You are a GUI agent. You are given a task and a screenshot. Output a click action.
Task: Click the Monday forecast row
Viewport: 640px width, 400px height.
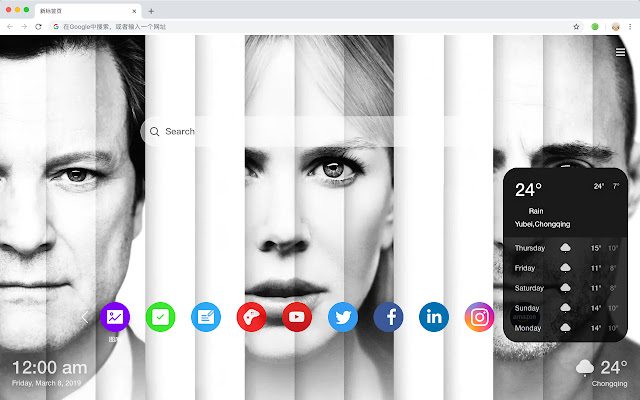[566, 328]
